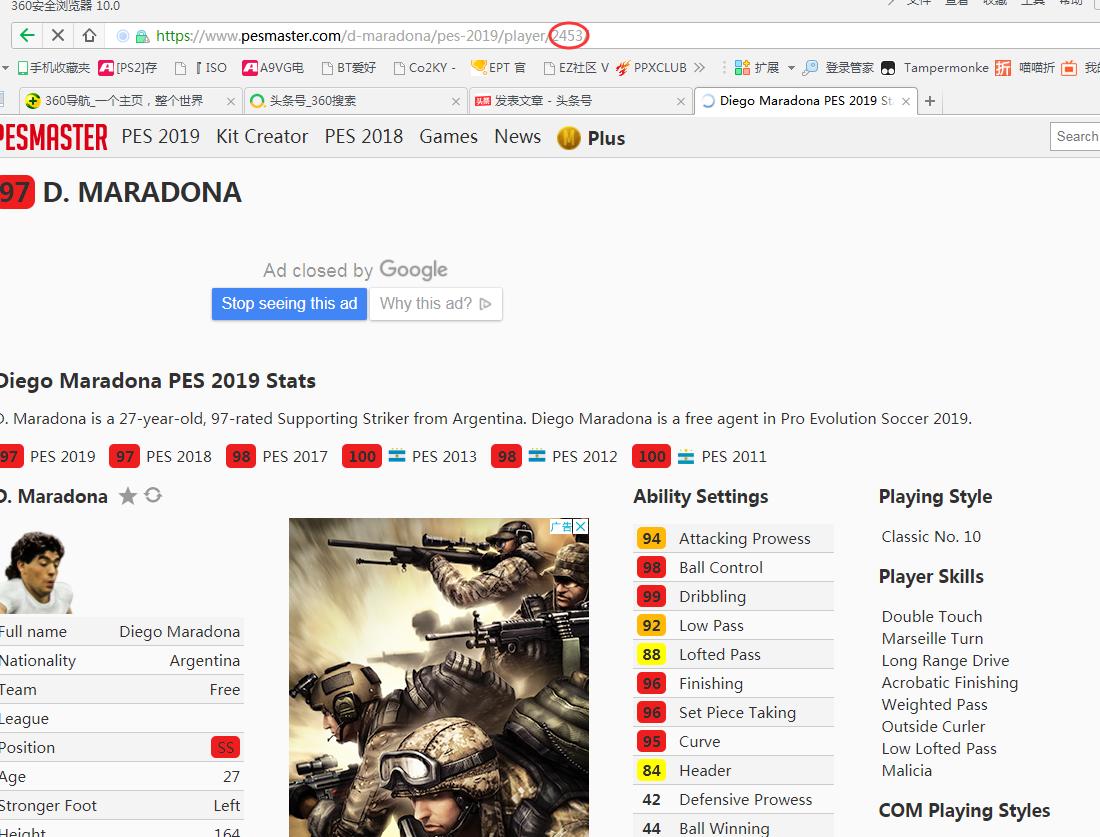1100x837 pixels.
Task: Open the PES 2018 menu item
Action: 363,137
